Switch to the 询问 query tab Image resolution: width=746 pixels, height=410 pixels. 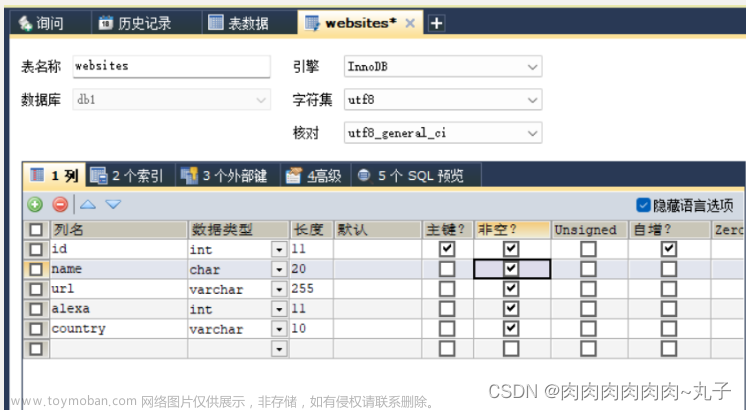click(49, 23)
